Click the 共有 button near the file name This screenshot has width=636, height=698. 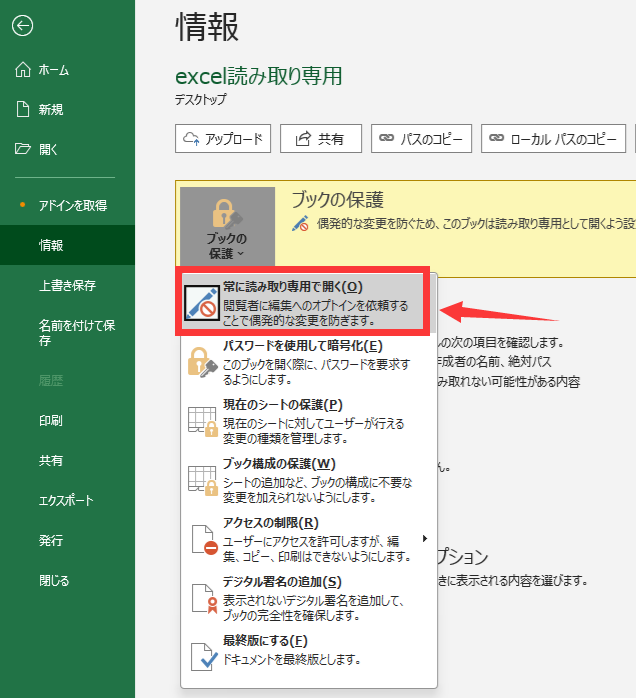(x=321, y=139)
